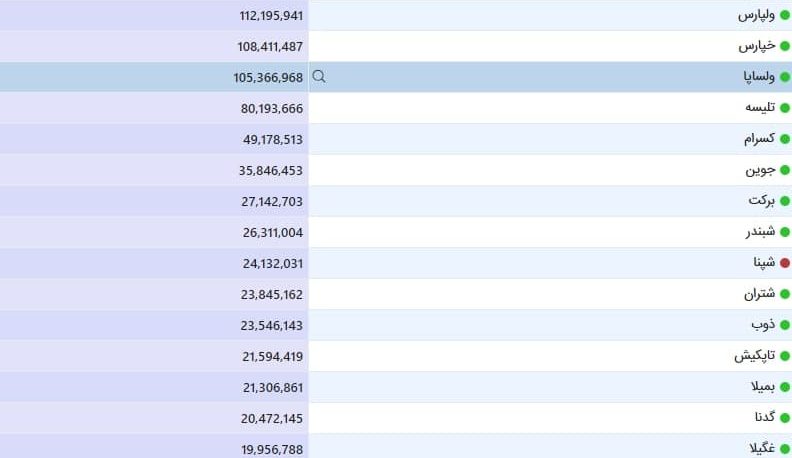This screenshot has width=792, height=458.
Task: Click the green status dot beside تلیسه
Action: coord(785,108)
